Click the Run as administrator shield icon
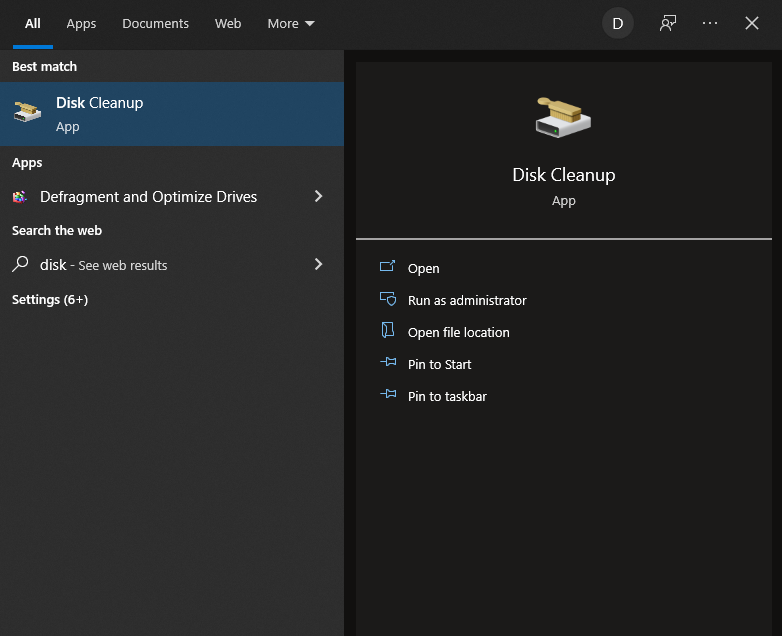 (388, 298)
